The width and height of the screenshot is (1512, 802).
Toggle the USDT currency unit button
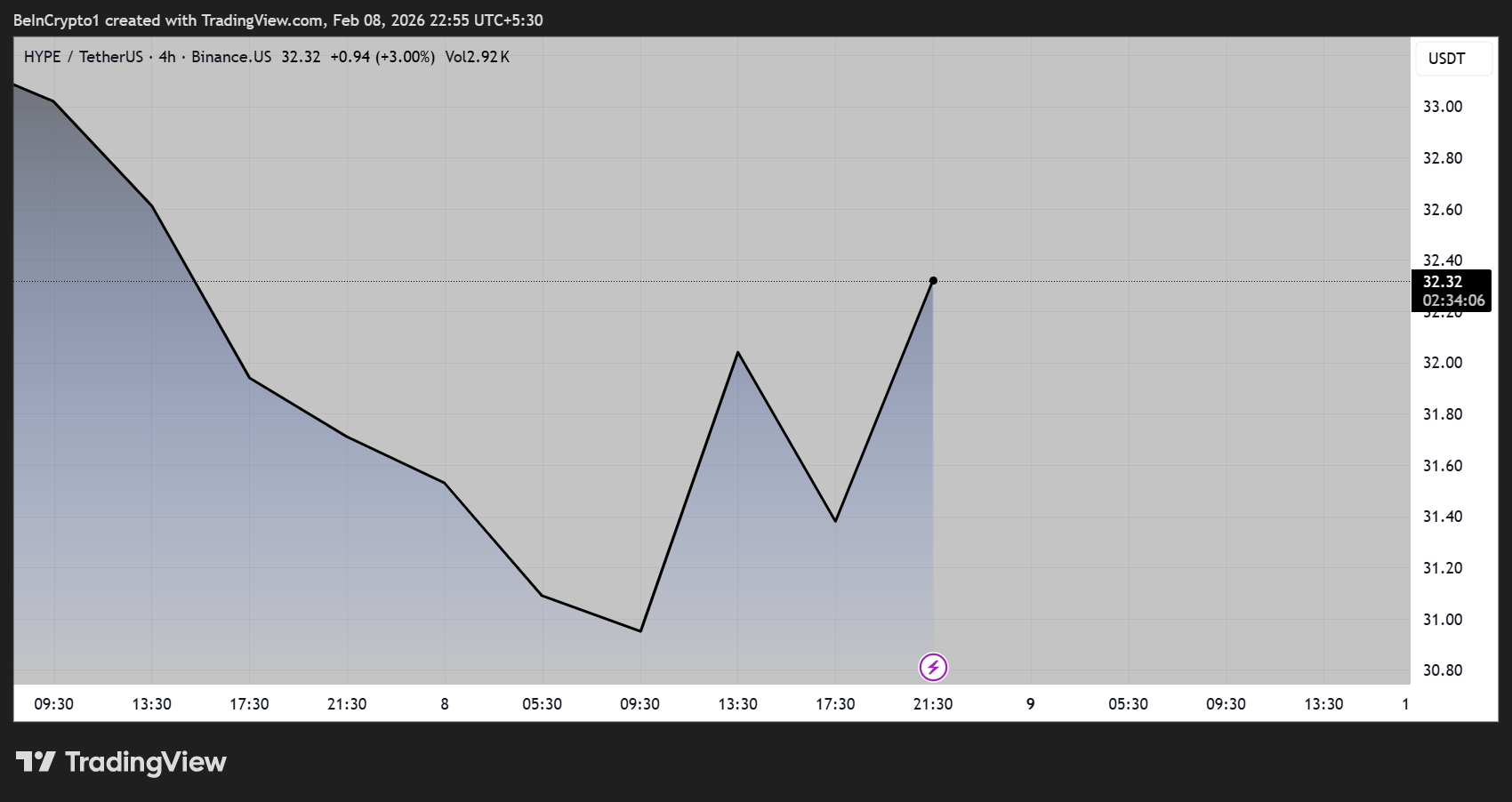coord(1453,58)
